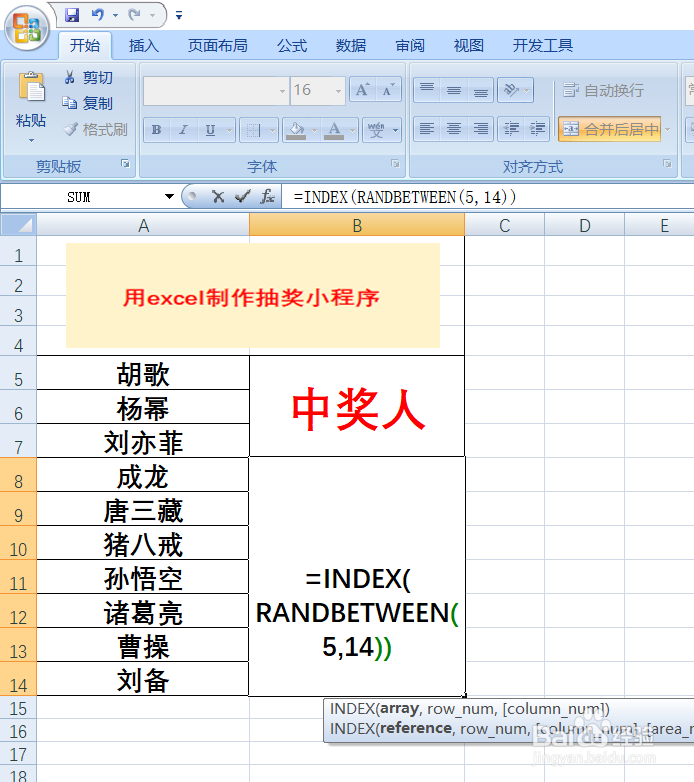694x782 pixels.
Task: Decrease the indent
Action: [x=511, y=130]
